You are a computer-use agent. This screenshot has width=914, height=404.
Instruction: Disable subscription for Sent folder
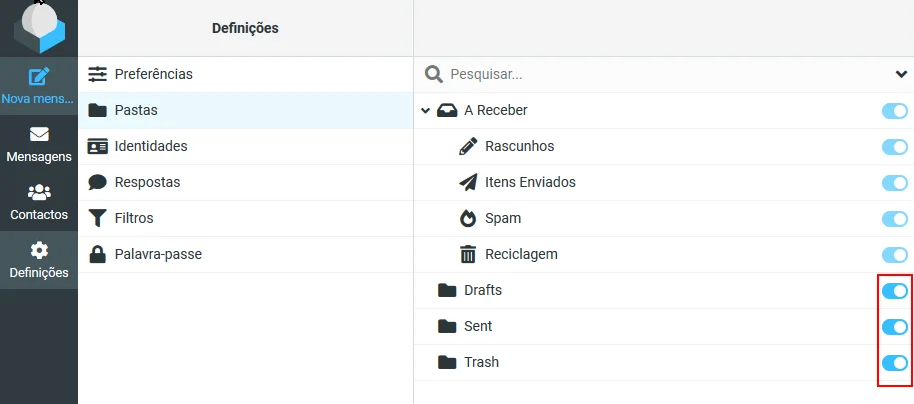tap(894, 327)
